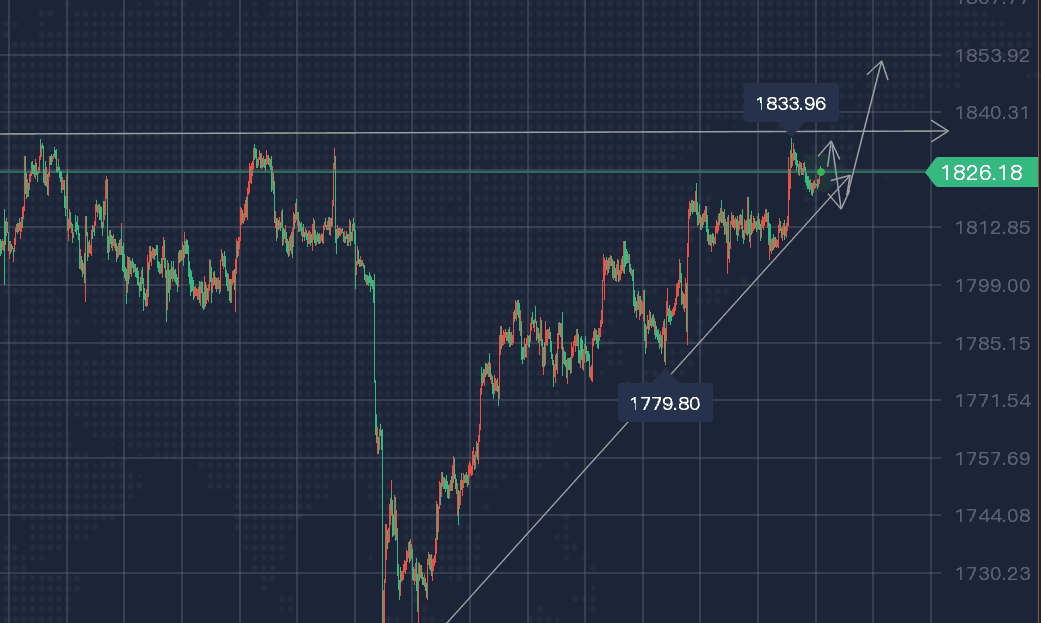Click the 1771.54 price axis label
The width and height of the screenshot is (1041, 623).
(x=992, y=400)
